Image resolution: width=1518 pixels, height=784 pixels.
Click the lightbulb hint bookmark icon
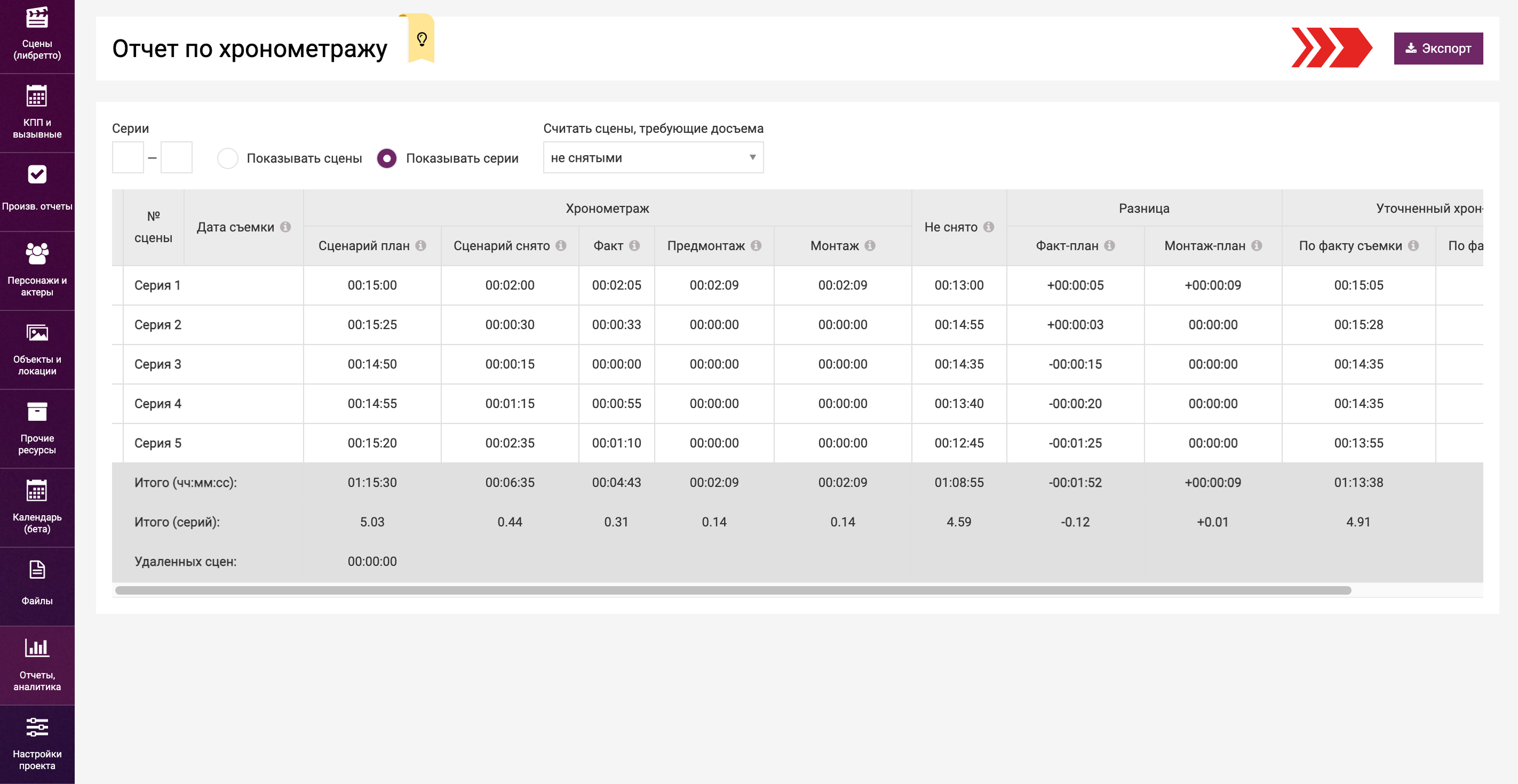tap(422, 39)
